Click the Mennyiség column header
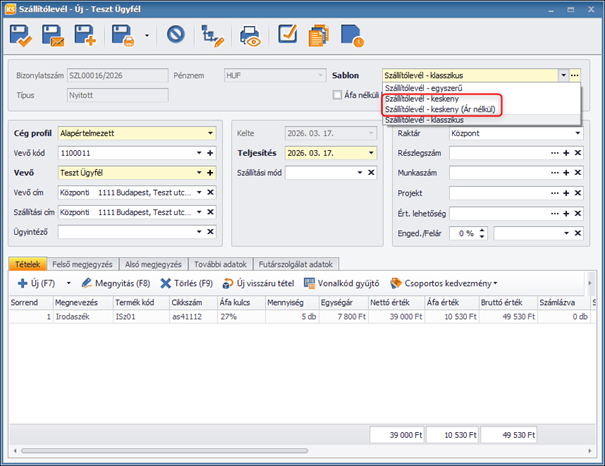Viewport: 605px width, 466px height. click(x=292, y=302)
